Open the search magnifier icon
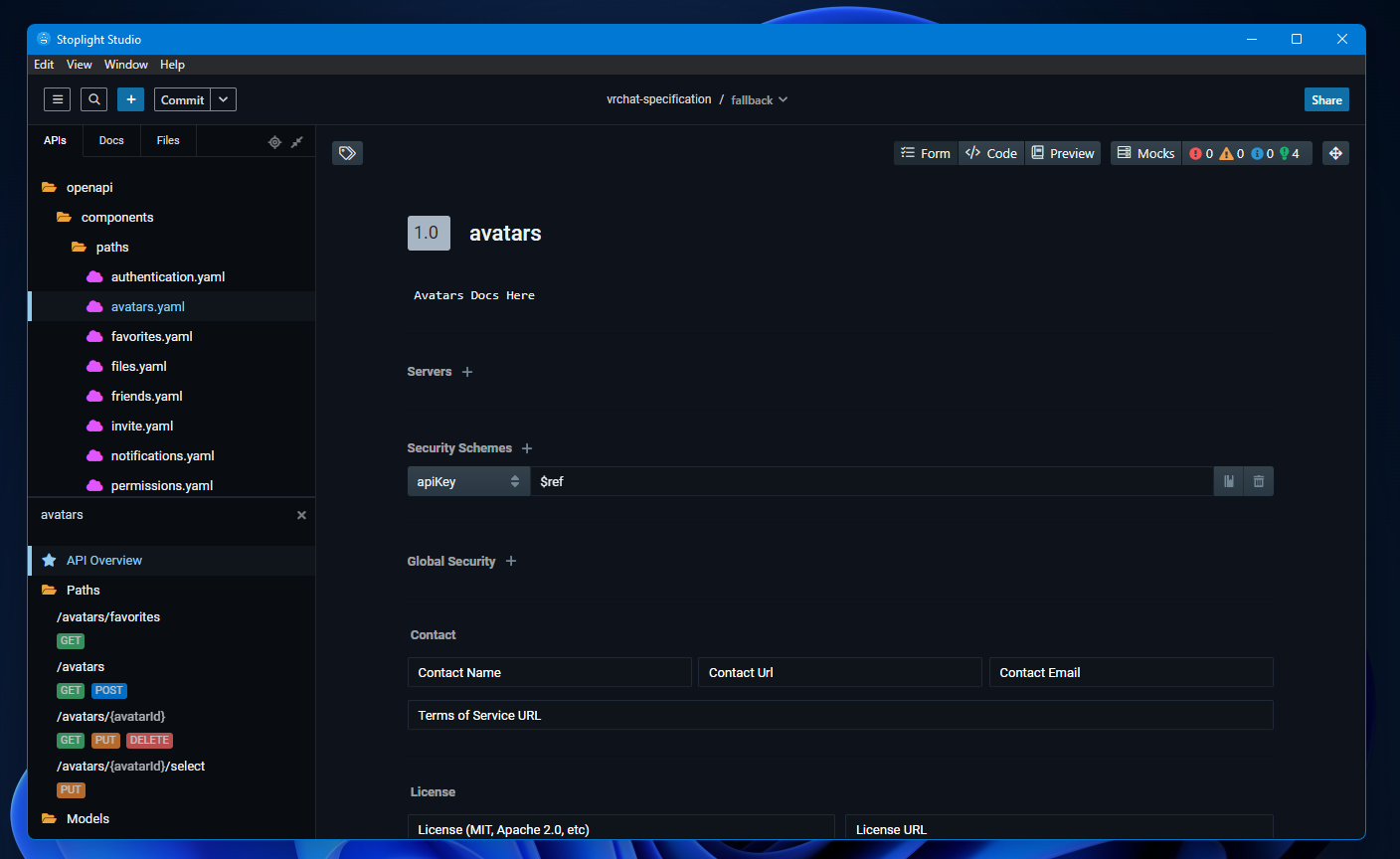 pyautogui.click(x=93, y=99)
